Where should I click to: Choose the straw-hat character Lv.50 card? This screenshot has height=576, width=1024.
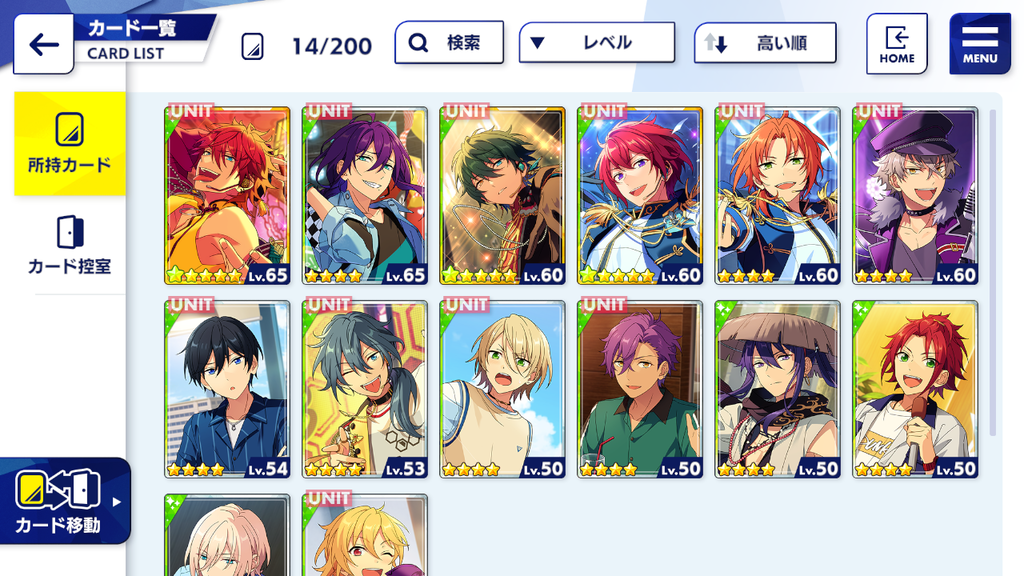click(x=777, y=389)
